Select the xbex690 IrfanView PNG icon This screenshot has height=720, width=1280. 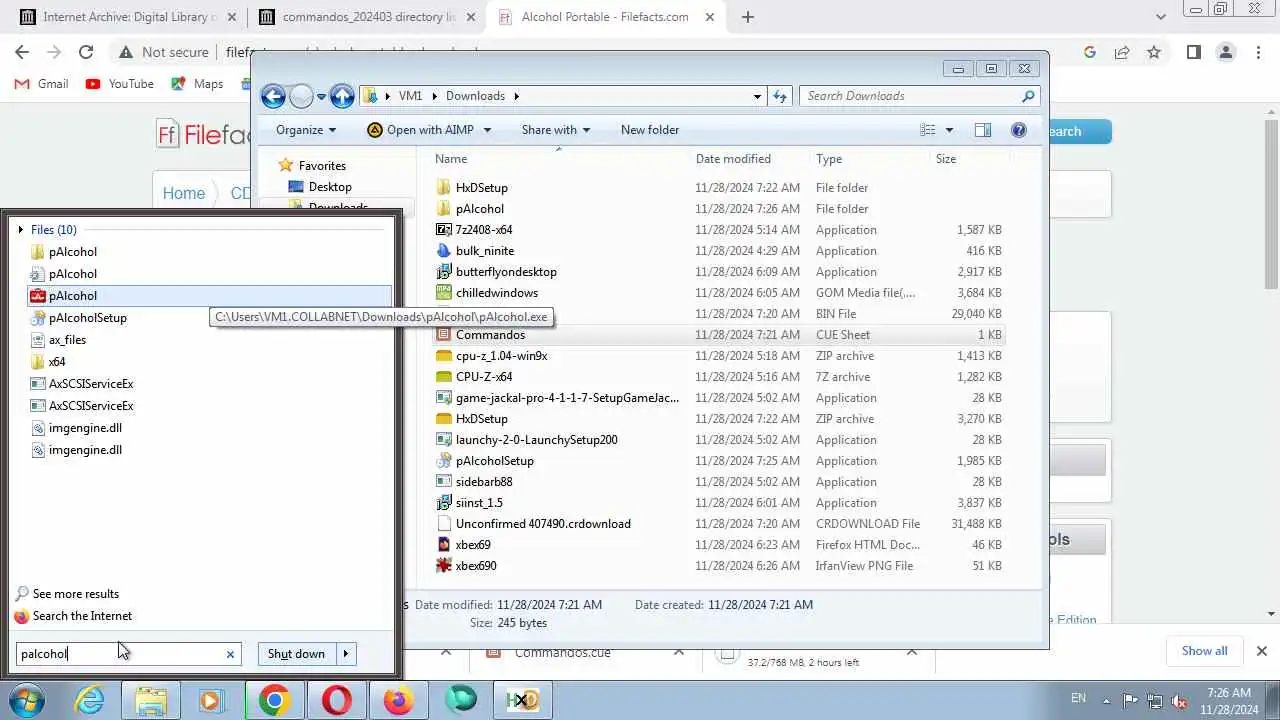(x=444, y=566)
